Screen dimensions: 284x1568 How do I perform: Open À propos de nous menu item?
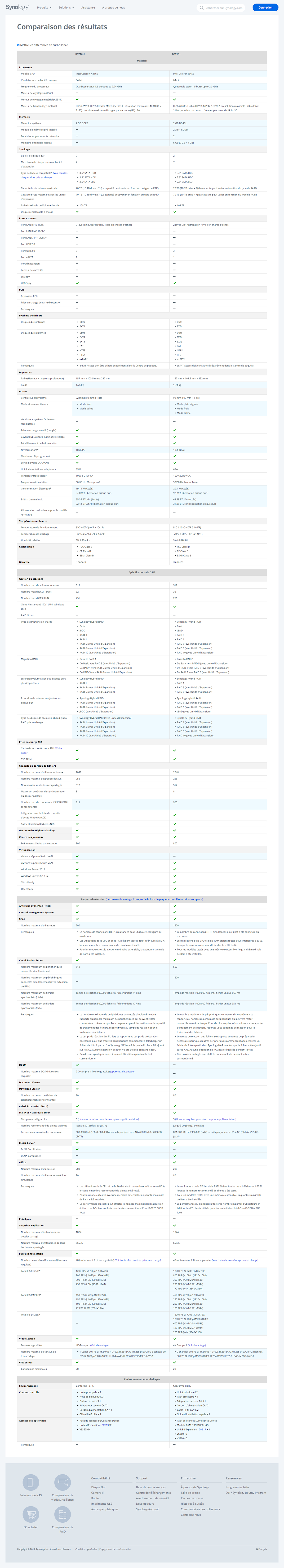113,8
